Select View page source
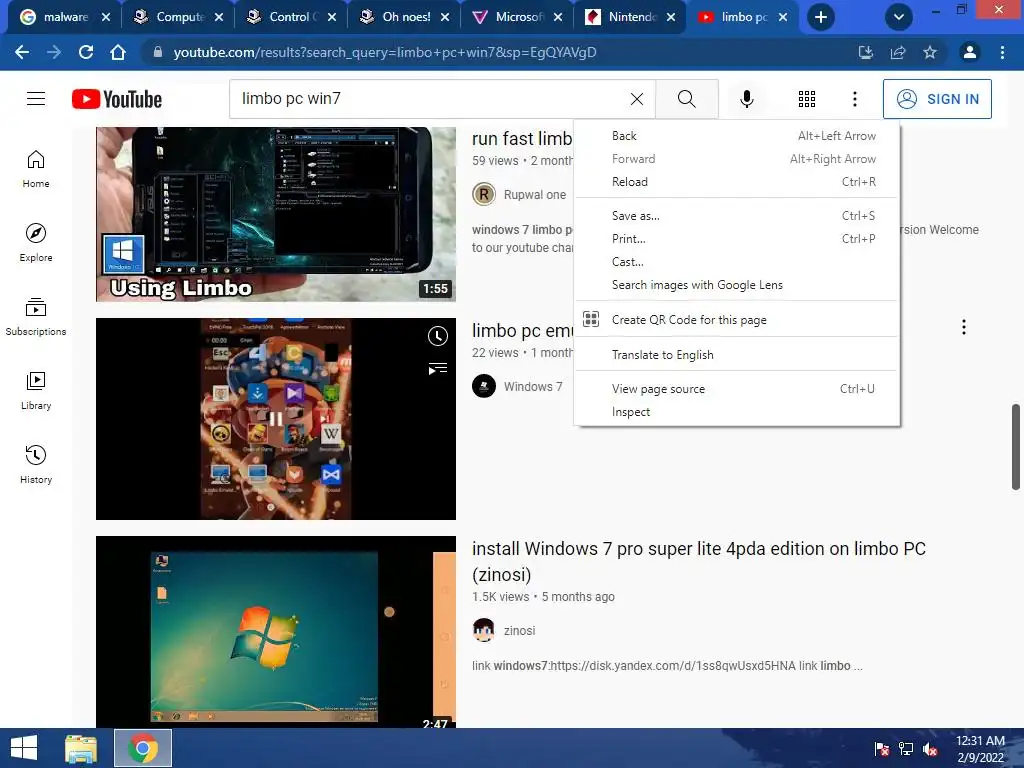This screenshot has width=1024, height=768. click(x=736, y=389)
